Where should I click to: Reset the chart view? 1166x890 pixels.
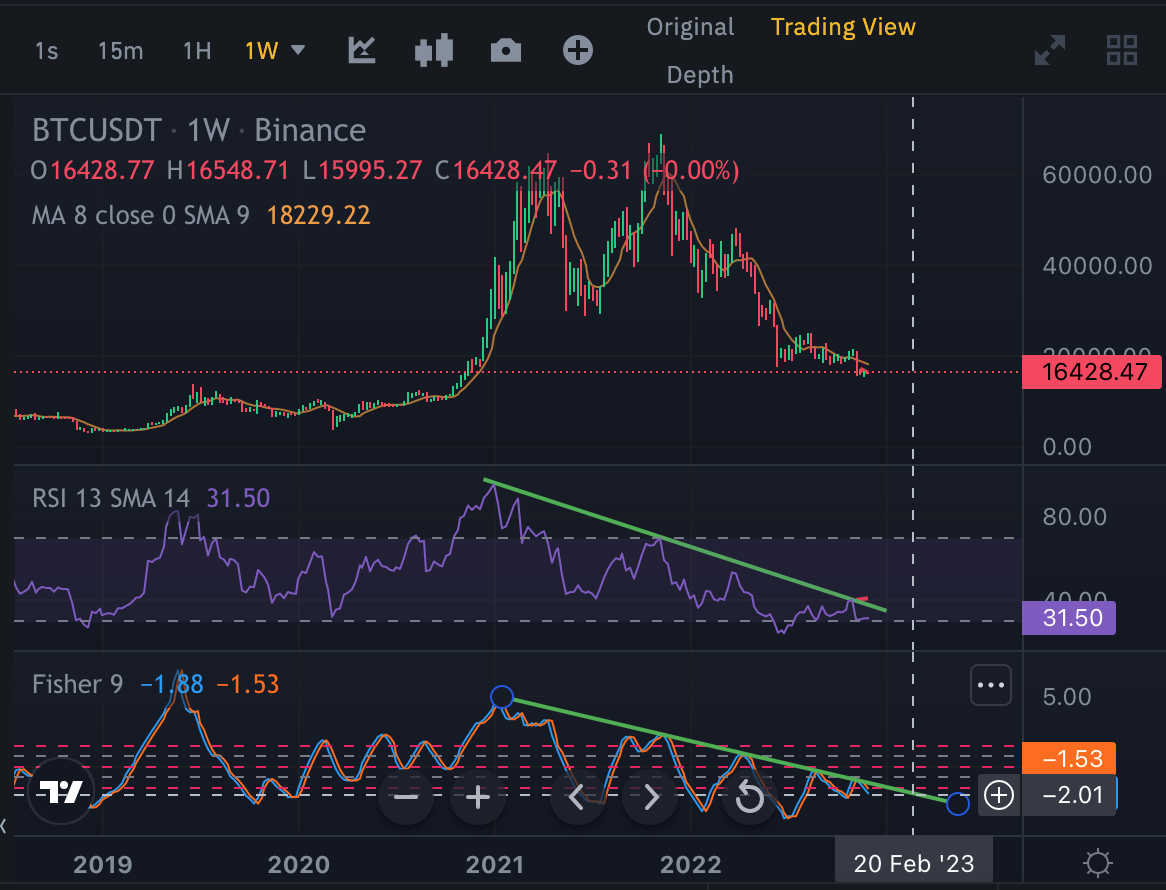pyautogui.click(x=750, y=798)
